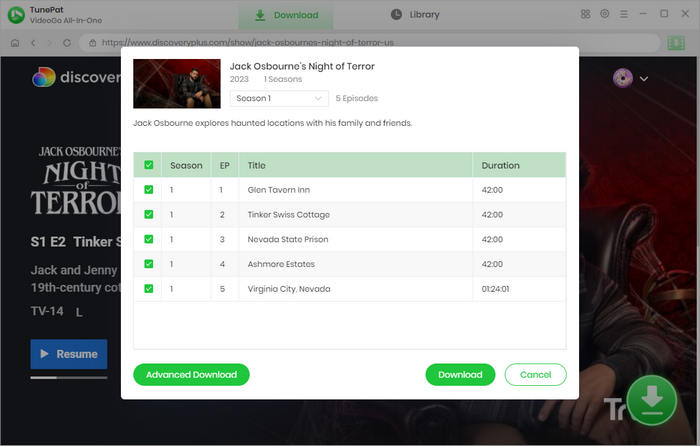Uncheck the Glen Tavern Inn episode
The height and width of the screenshot is (446, 700).
coord(149,190)
